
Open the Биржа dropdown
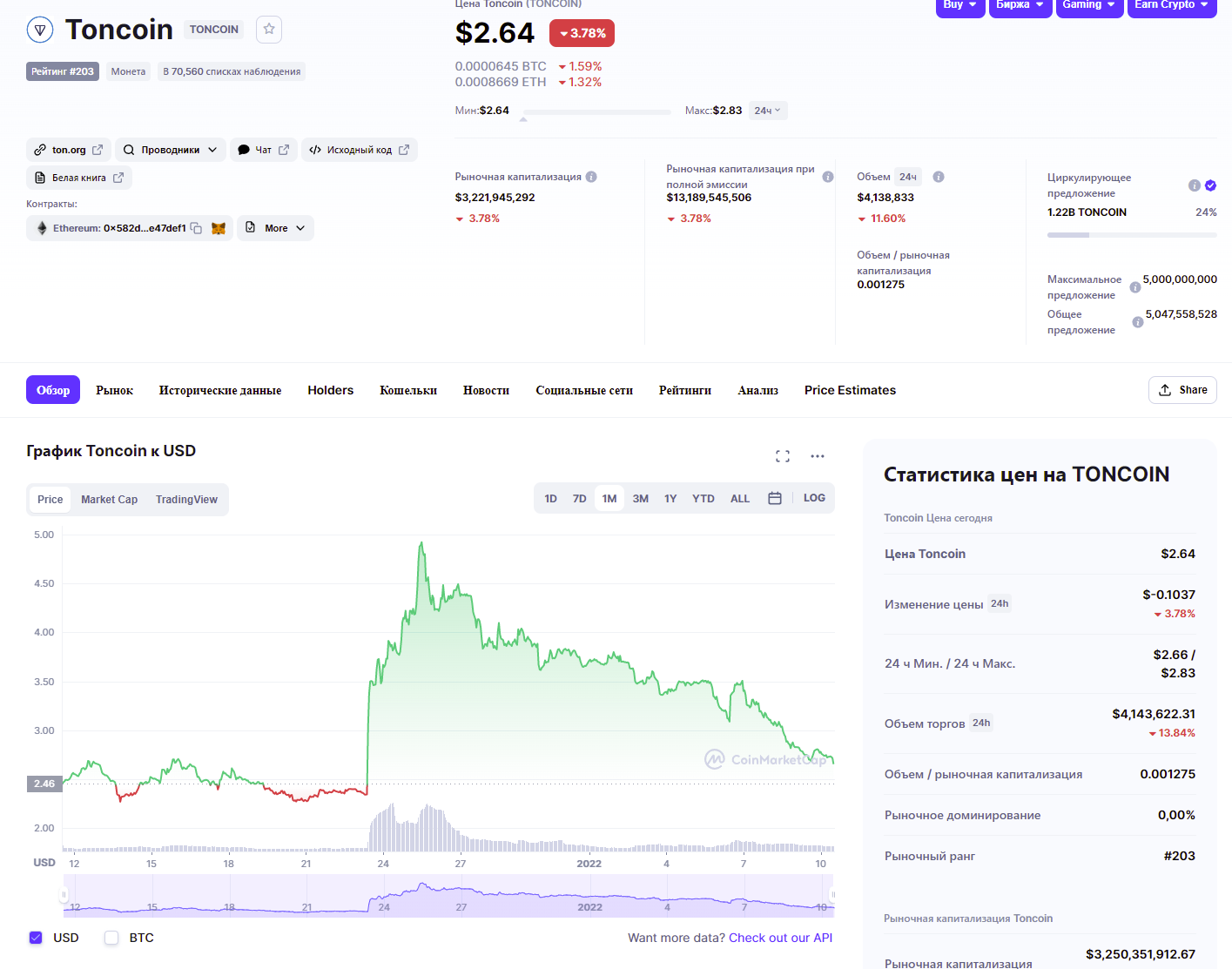[x=1020, y=5]
